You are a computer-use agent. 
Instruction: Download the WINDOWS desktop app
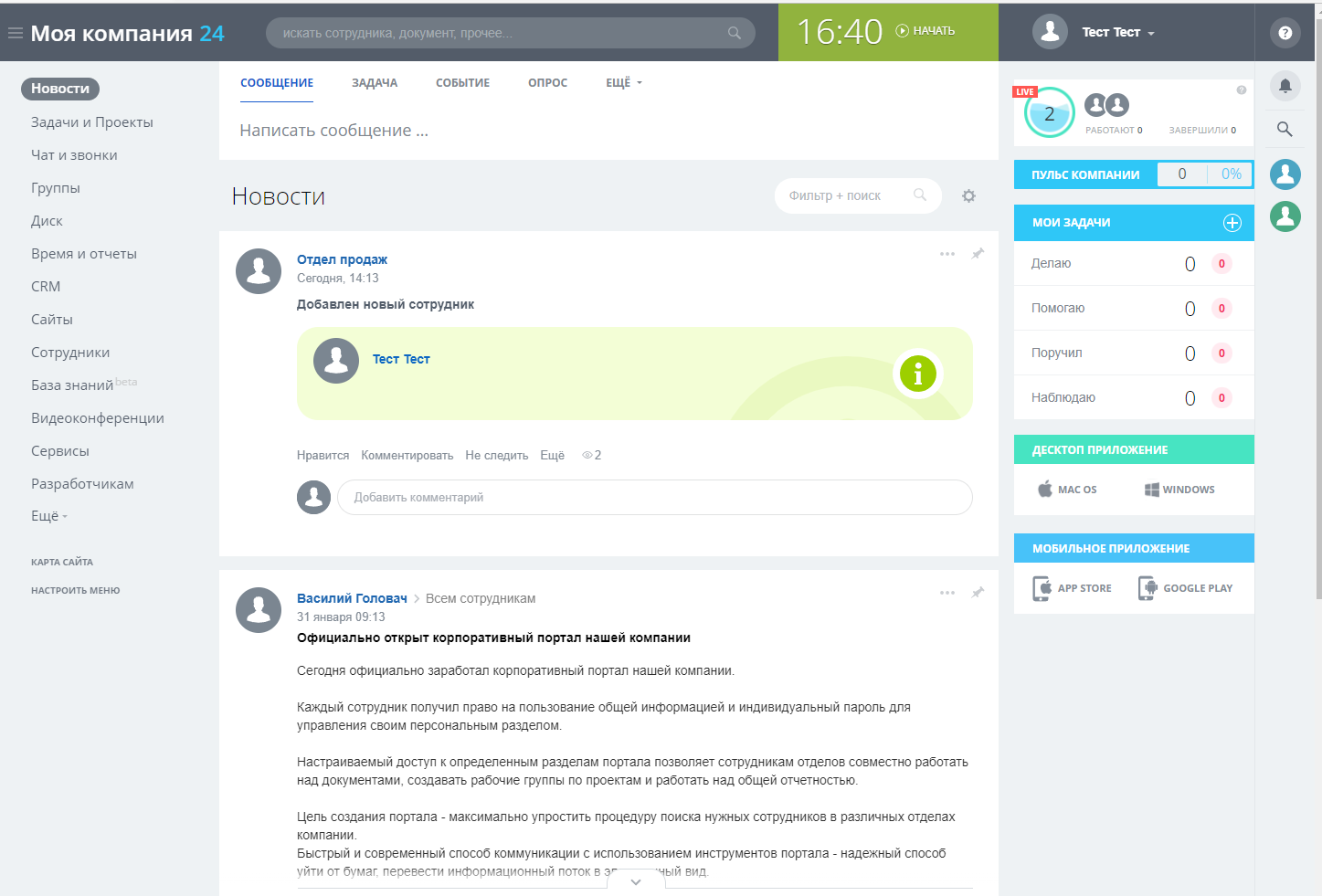(1179, 490)
